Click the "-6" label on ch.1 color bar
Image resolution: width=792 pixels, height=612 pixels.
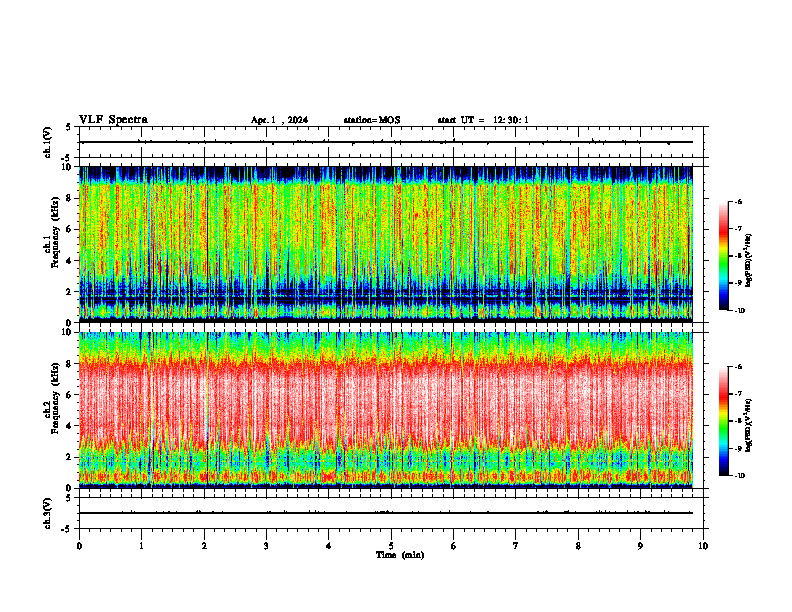[x=739, y=201]
